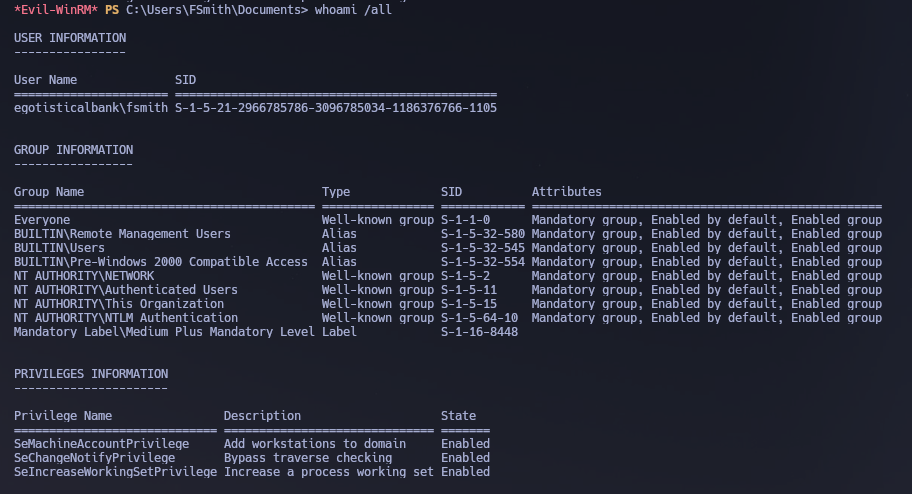
Task: Click 'Enabled' state for SeMachineAccountPrivilege
Action: pos(465,443)
